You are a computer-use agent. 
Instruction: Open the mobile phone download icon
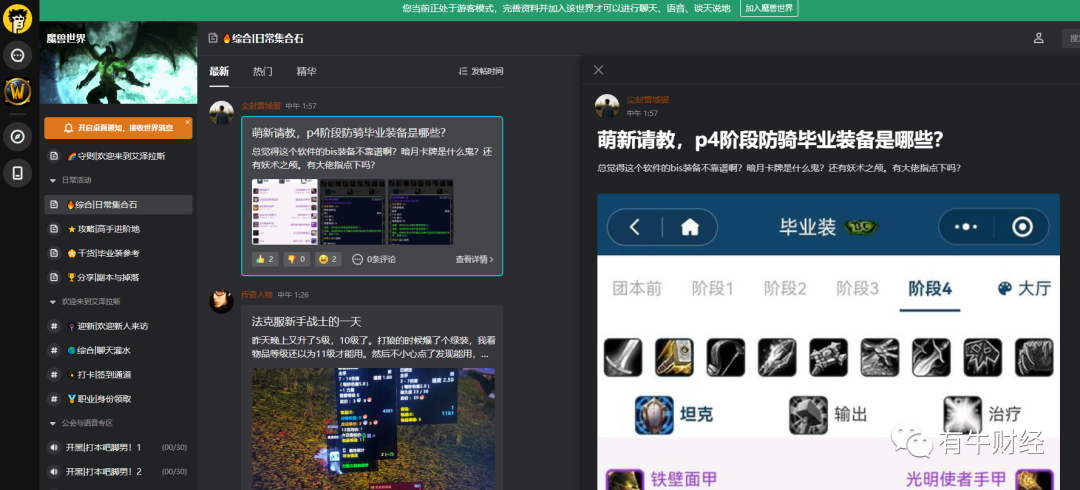click(x=17, y=173)
